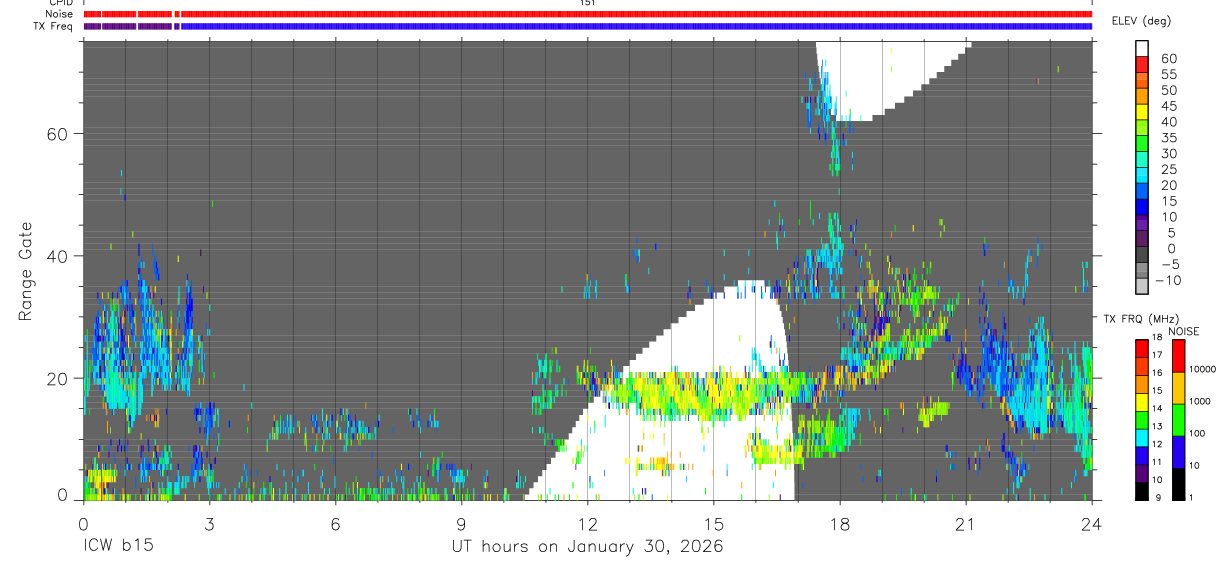Click the '18' UT hour axis tick
Viewport: 1228px width, 567px height.
pos(840,523)
